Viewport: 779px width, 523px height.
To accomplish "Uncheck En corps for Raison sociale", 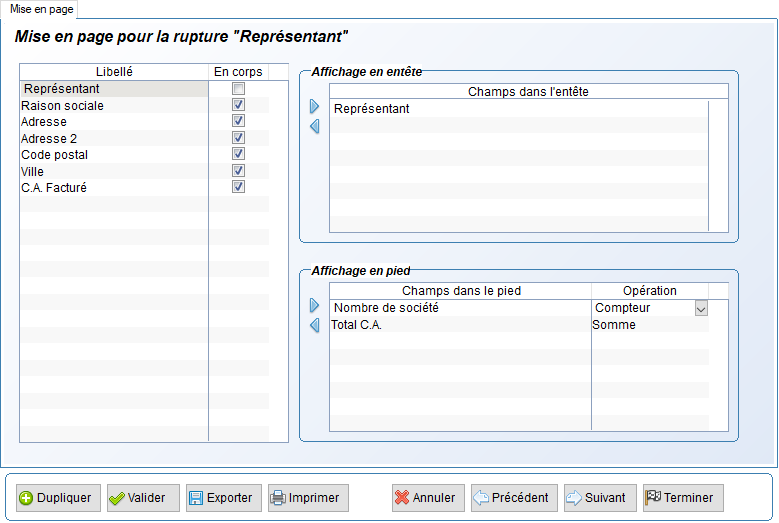I will [238, 105].
